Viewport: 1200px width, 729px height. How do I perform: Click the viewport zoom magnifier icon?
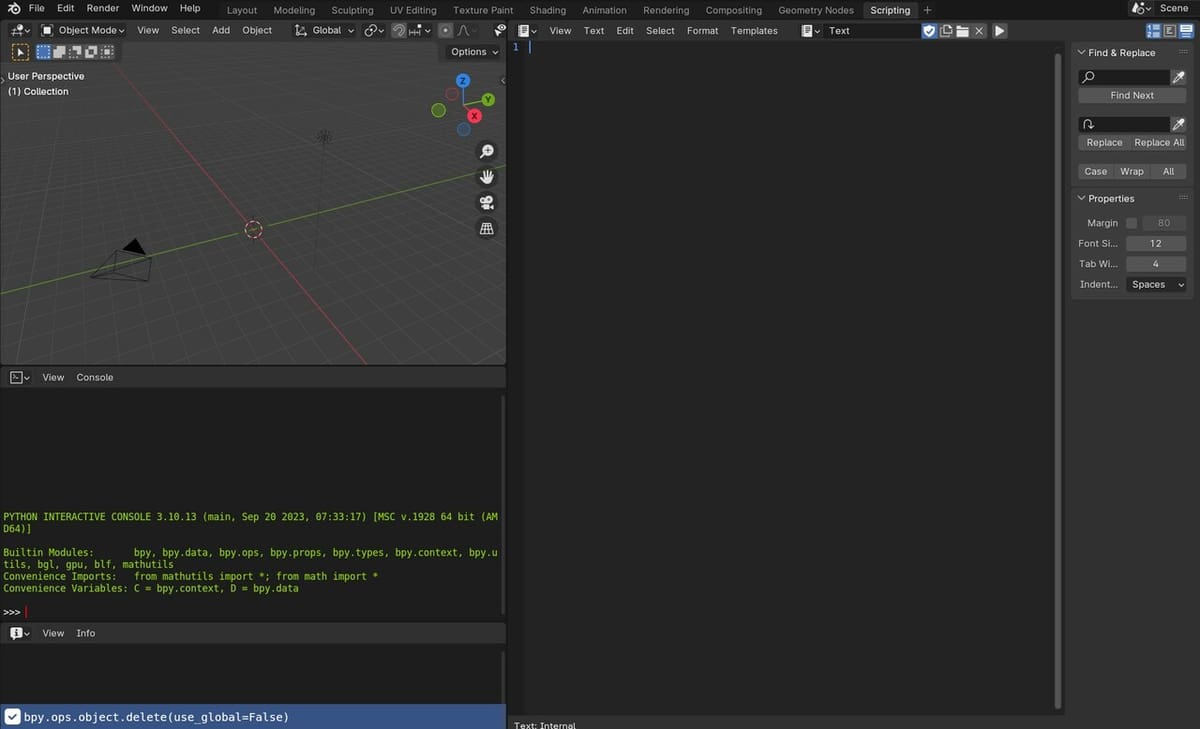[487, 151]
